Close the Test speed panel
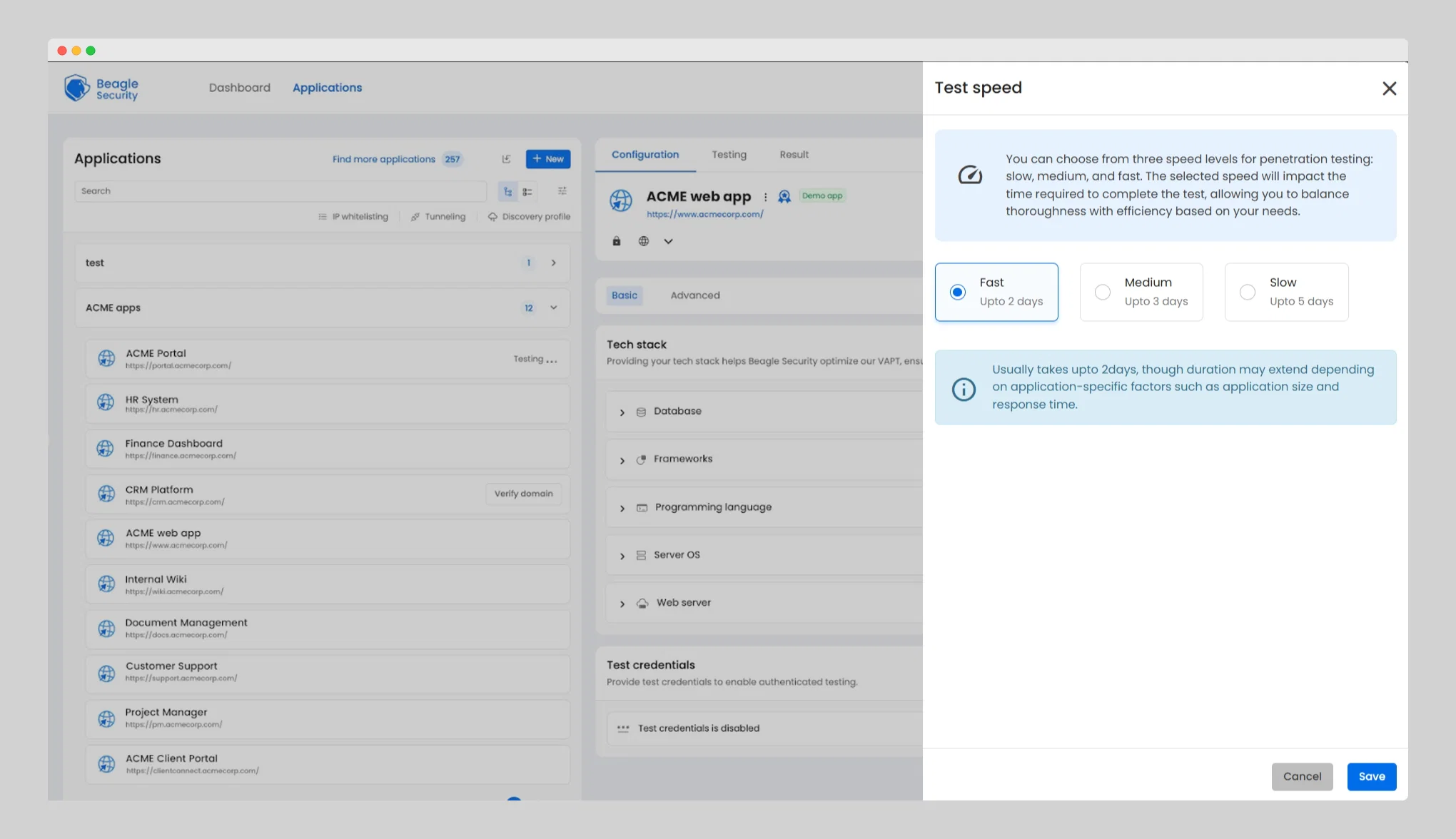The height and width of the screenshot is (839, 1456). pyautogui.click(x=1389, y=88)
